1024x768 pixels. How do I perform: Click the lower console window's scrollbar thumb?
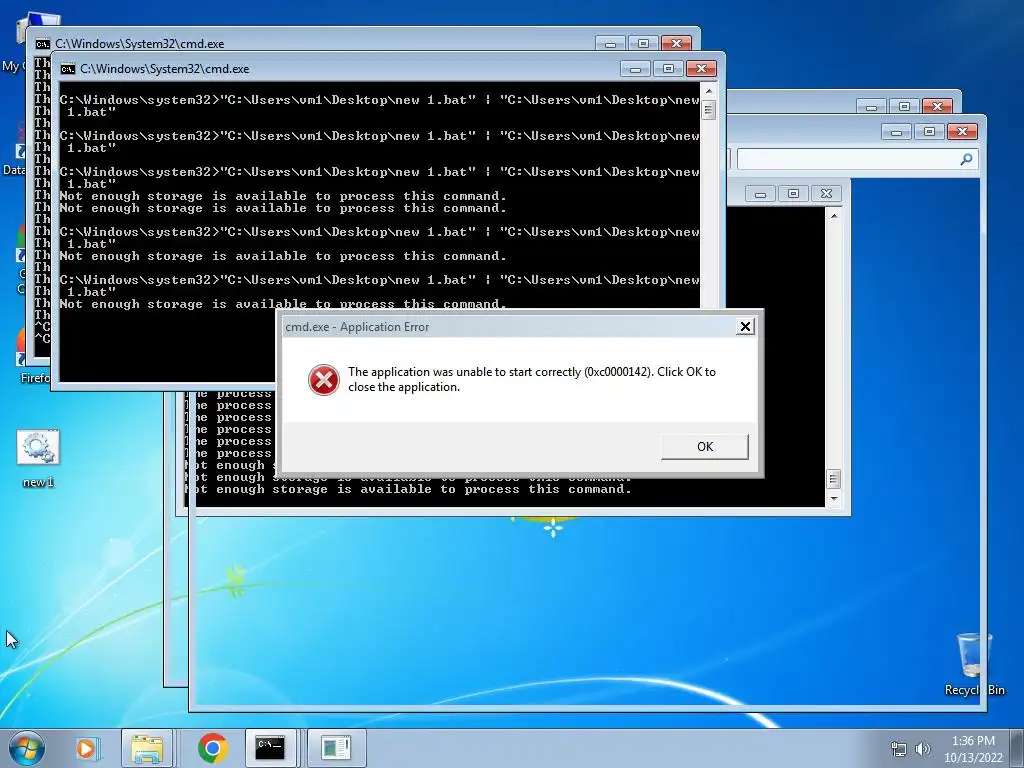(833, 479)
